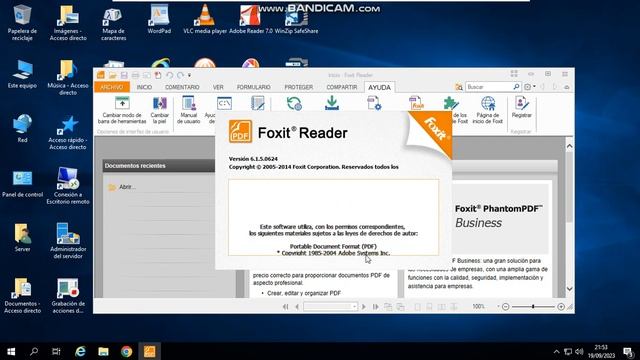This screenshot has width=640, height=360.
Task: Click the document scrollbar down arrow
Action: (569, 289)
